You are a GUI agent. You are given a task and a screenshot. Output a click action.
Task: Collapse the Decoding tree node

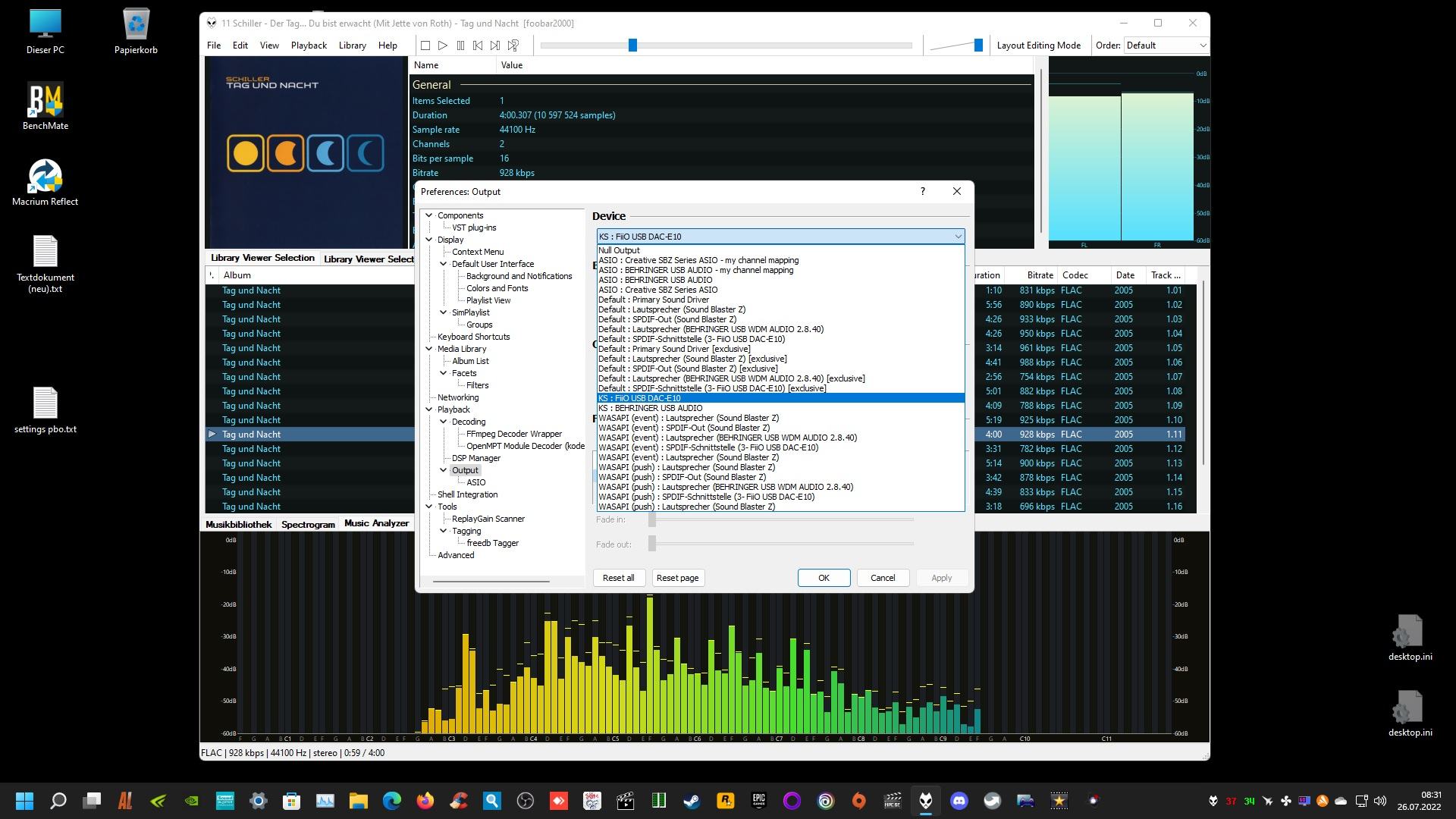[x=444, y=422]
